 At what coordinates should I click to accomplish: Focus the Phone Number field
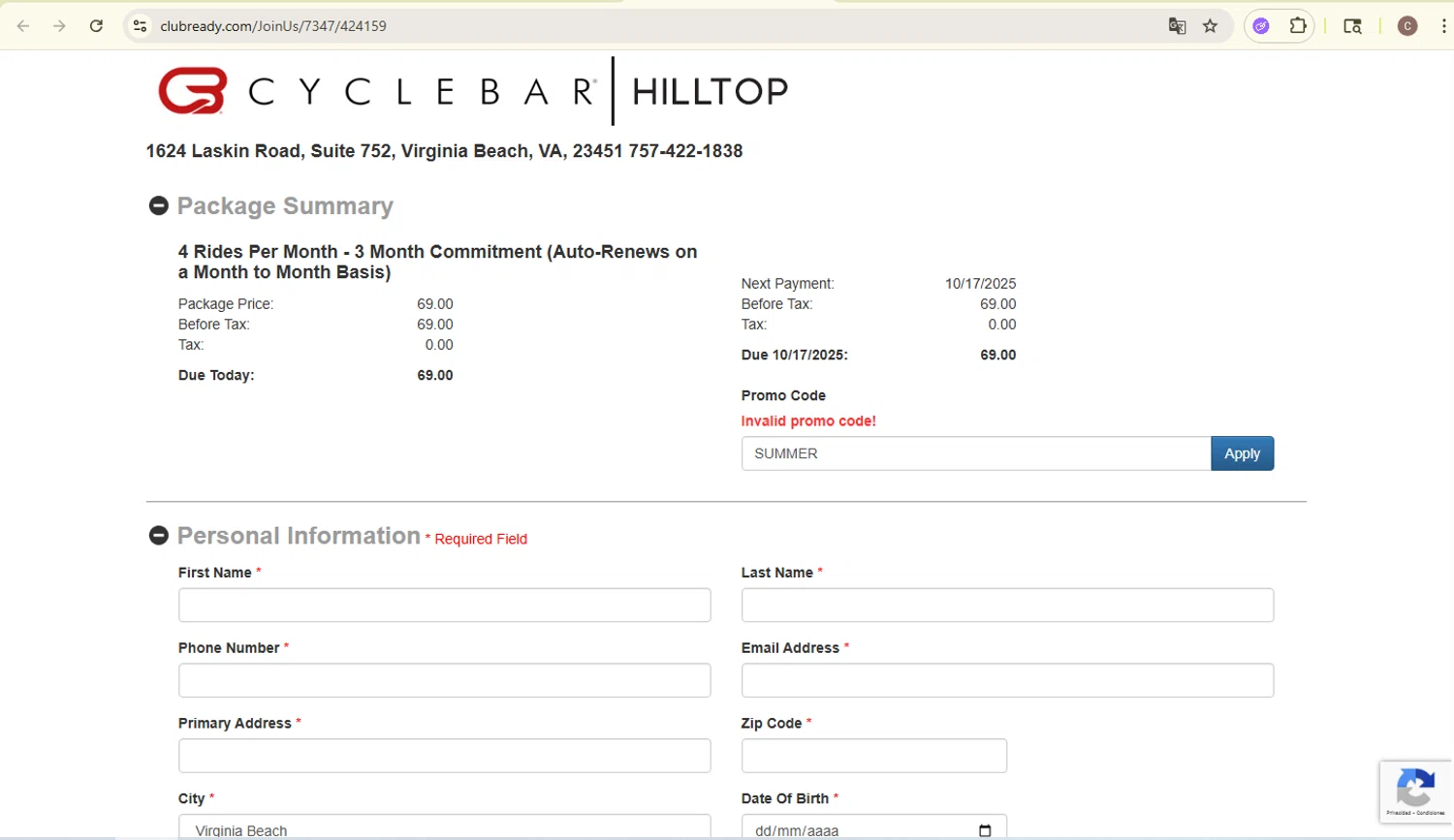444,681
